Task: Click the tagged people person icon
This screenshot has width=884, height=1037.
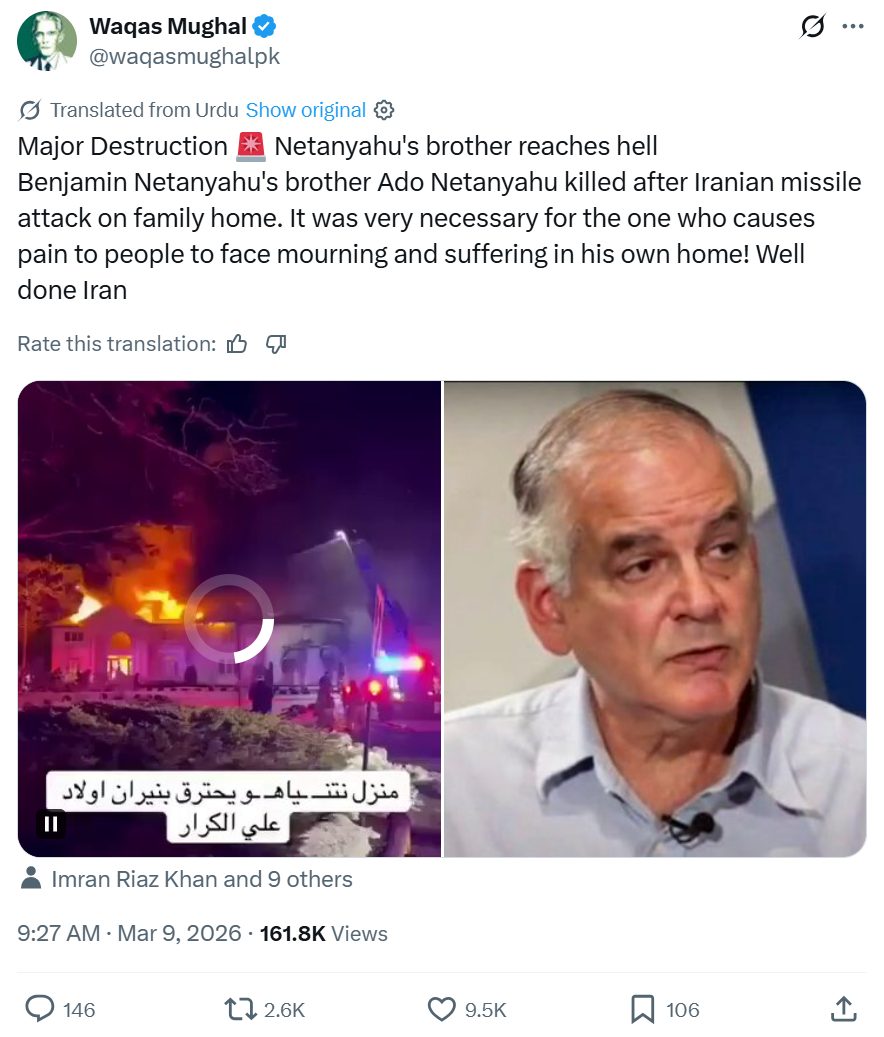Action: tap(30, 879)
